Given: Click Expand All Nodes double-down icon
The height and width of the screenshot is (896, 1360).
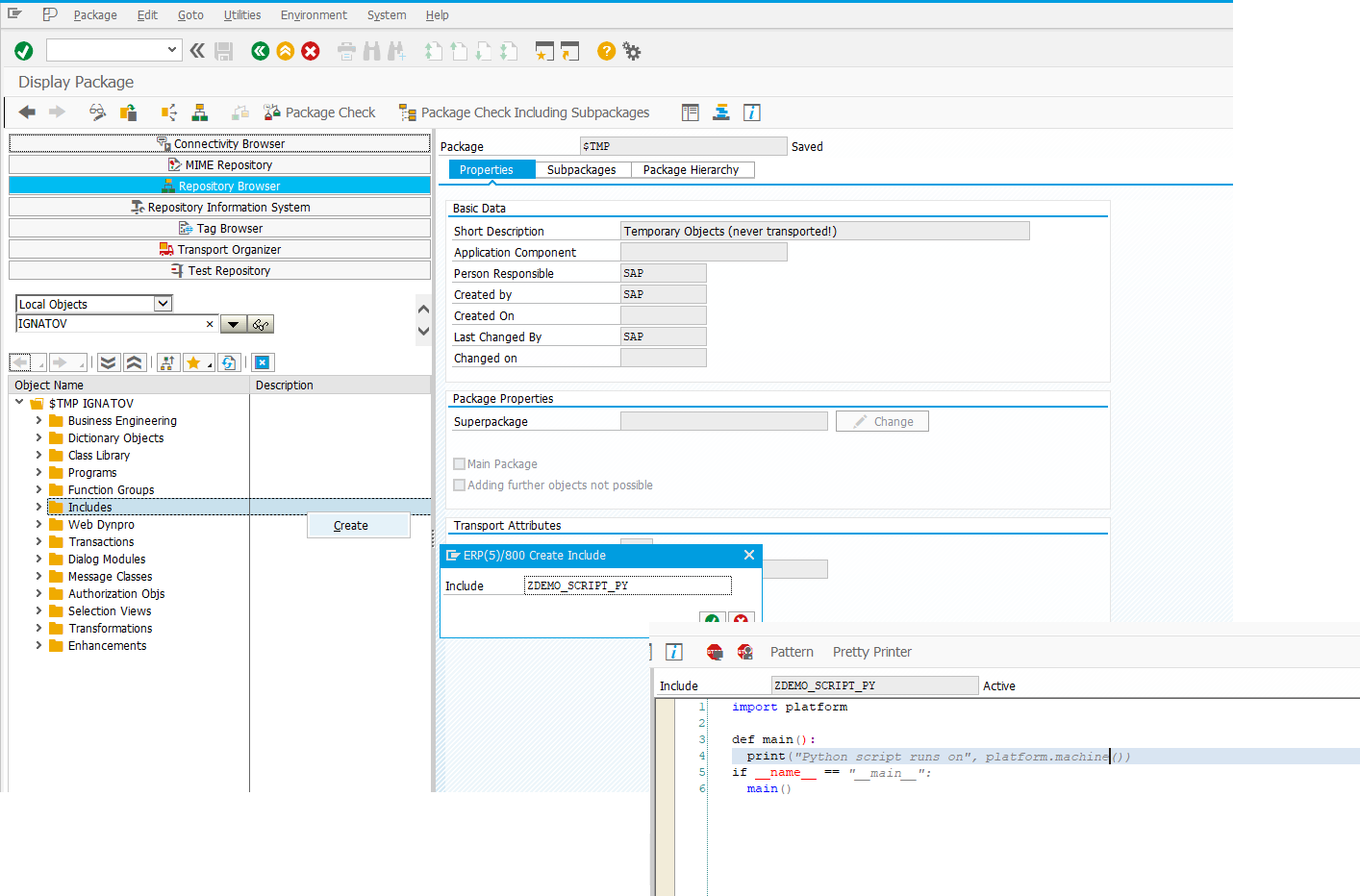Looking at the screenshot, I should tap(108, 362).
